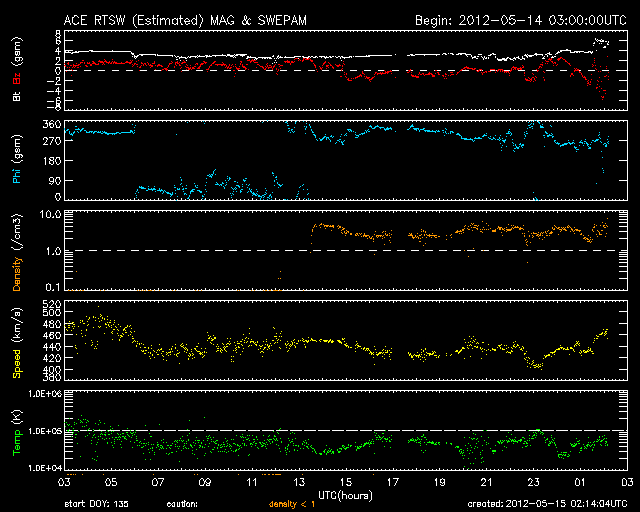The height and width of the screenshot is (512, 640).
Task: Click the 'Temp (K)' axis label
Action: [x=17, y=433]
